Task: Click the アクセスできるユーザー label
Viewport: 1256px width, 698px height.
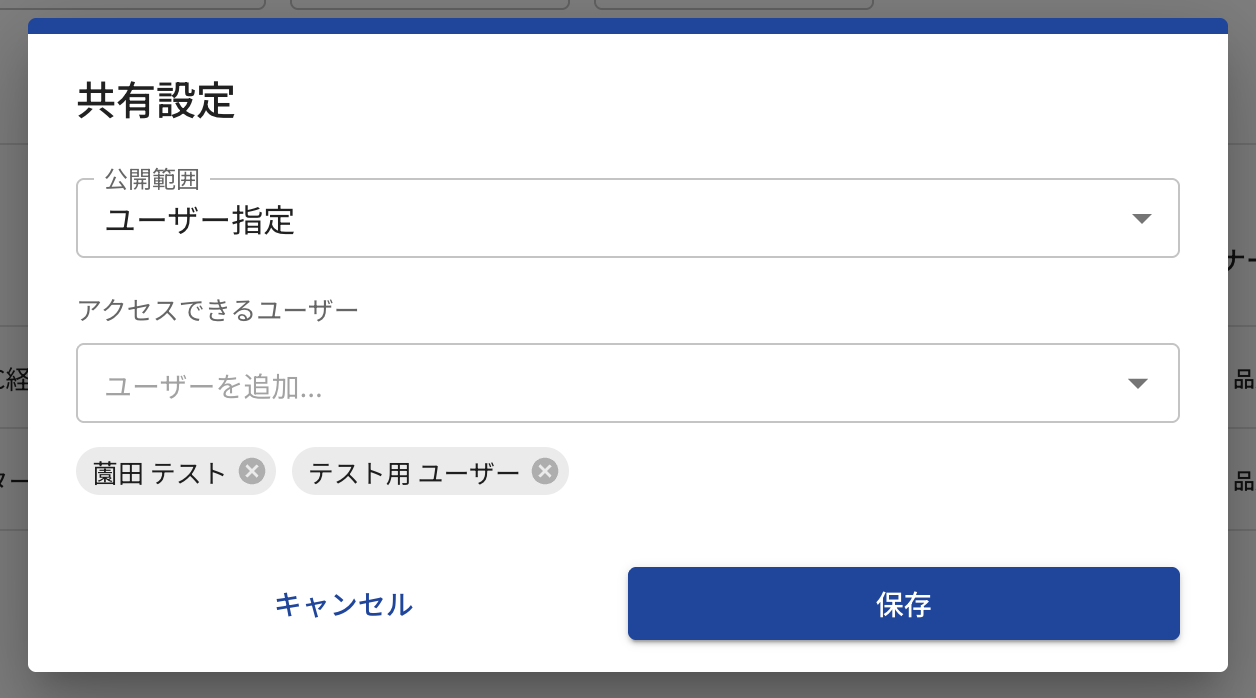Action: pyautogui.click(x=218, y=310)
